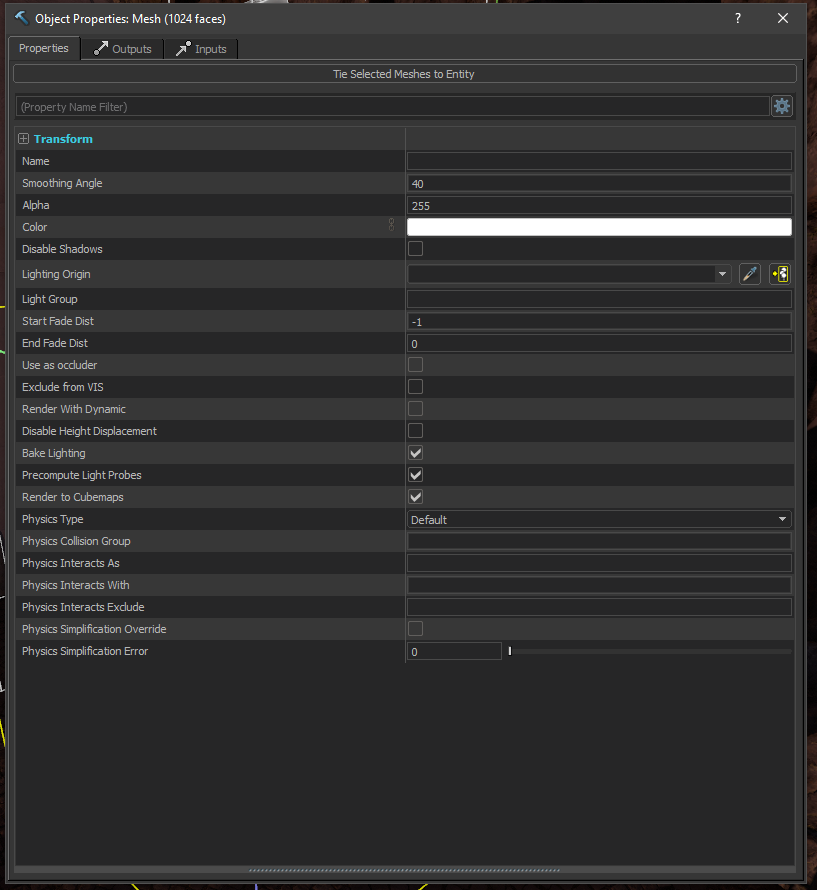
Task: Toggle off Render to Cubemaps
Action: [415, 497]
